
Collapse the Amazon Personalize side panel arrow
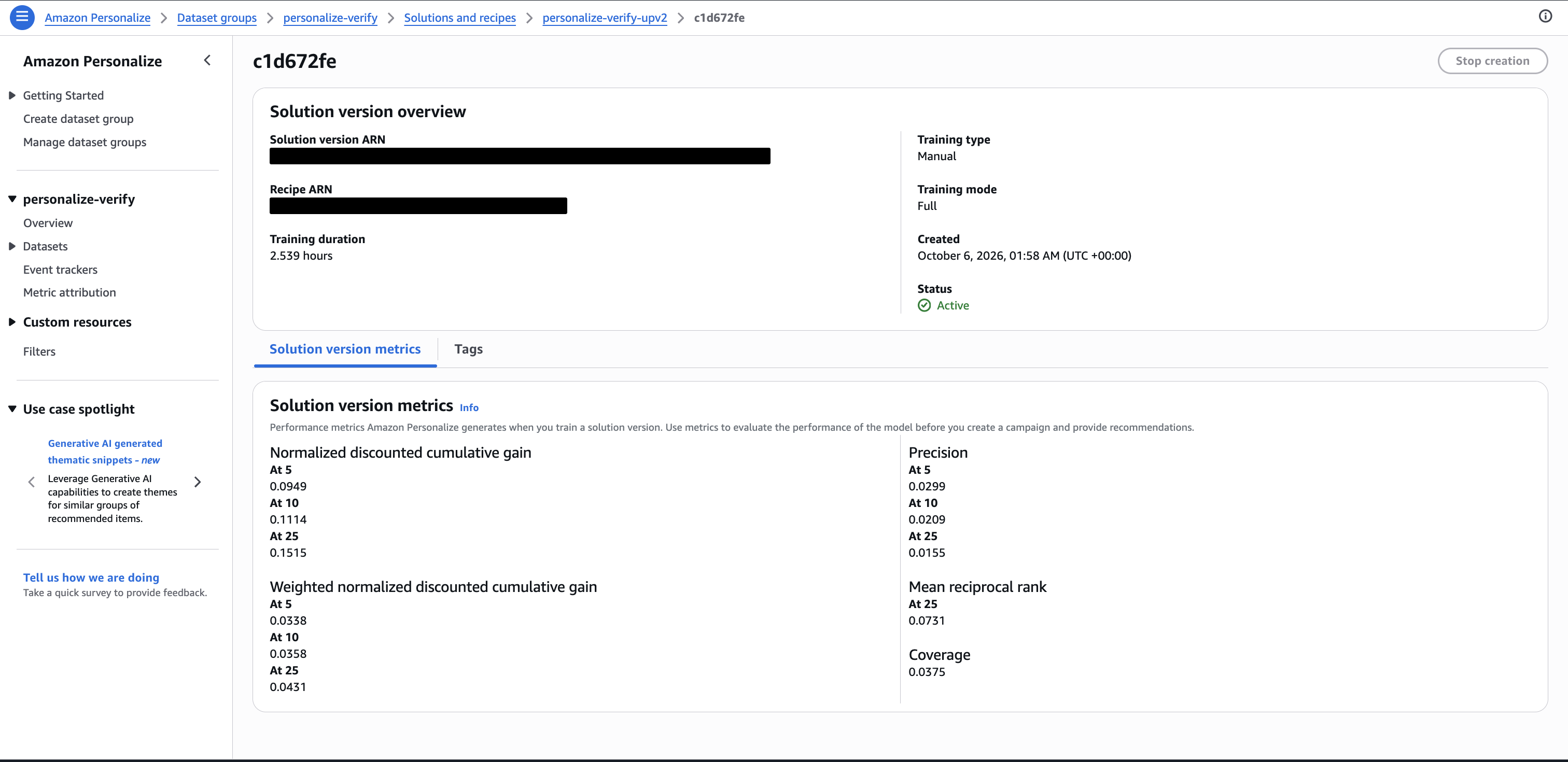tap(207, 60)
